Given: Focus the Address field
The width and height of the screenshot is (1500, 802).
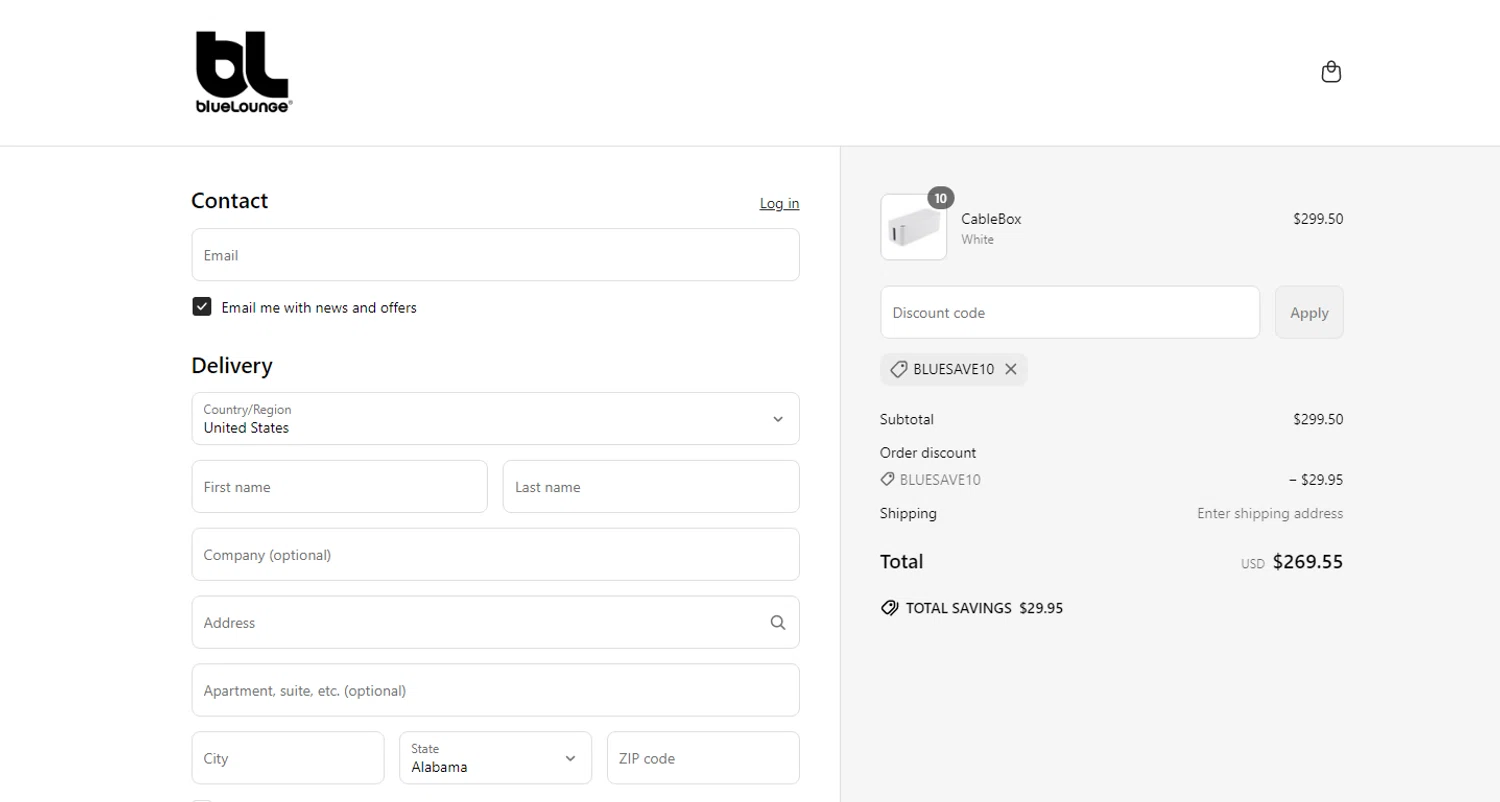Looking at the screenshot, I should click(x=495, y=622).
